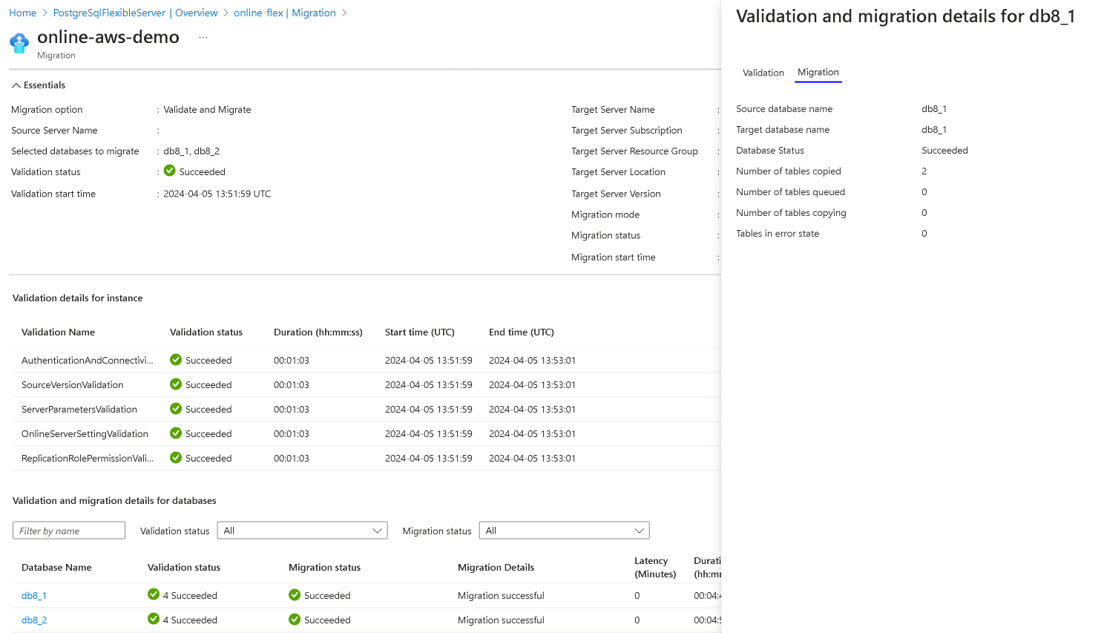Click the green check icon for AuthenticationAndConnectivity validation
1104x633 pixels.
176,360
